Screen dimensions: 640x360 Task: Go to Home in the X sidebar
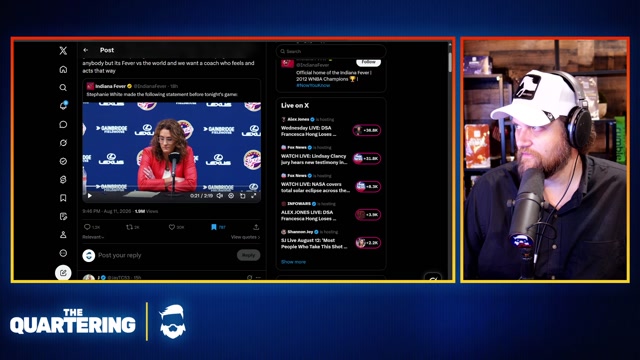[63, 69]
